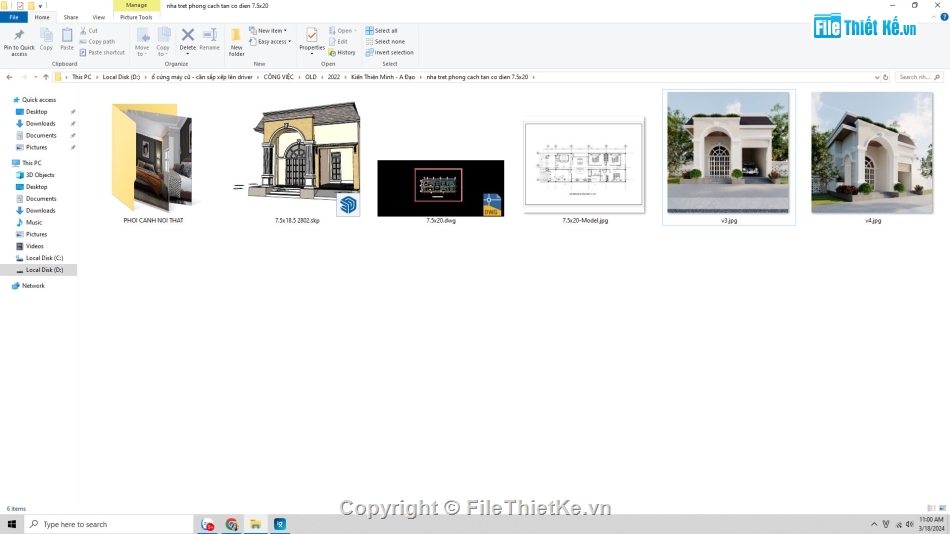Click Paste shortcut in the ribbon

tap(102, 52)
